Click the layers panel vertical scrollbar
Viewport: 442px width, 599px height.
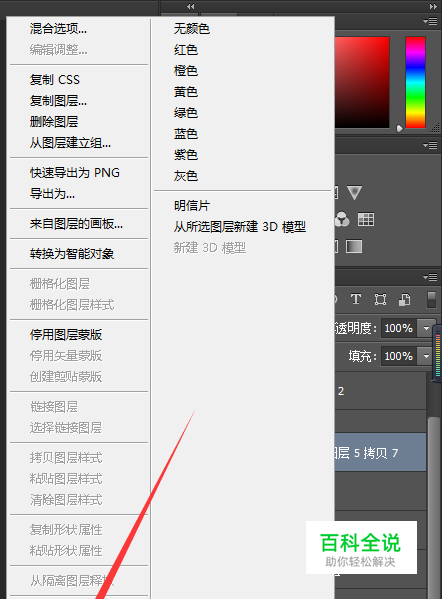pyautogui.click(x=434, y=508)
